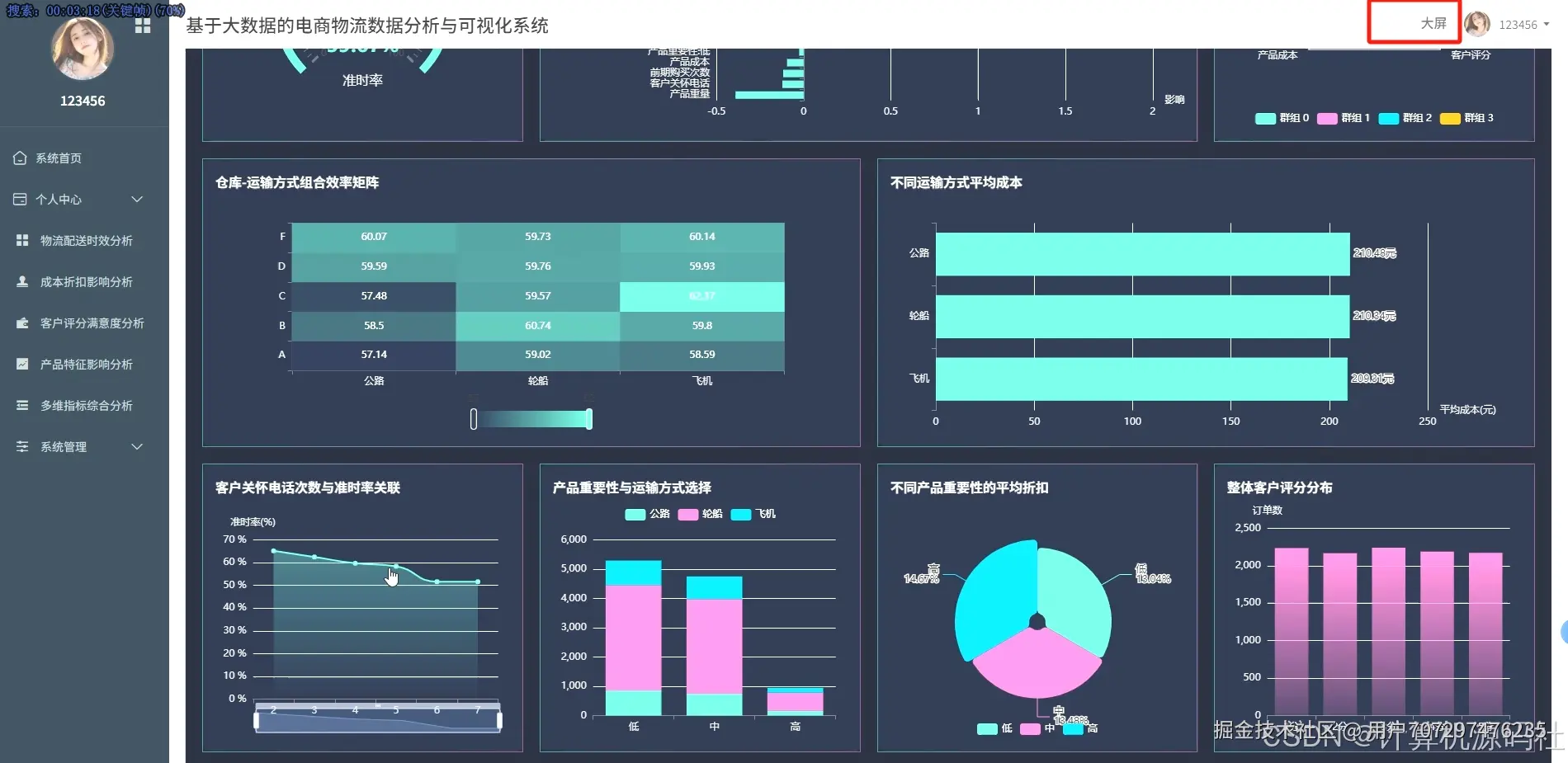Click the 轮船 bar in average cost chart
This screenshot has height=763, width=1568.
coord(1142,317)
